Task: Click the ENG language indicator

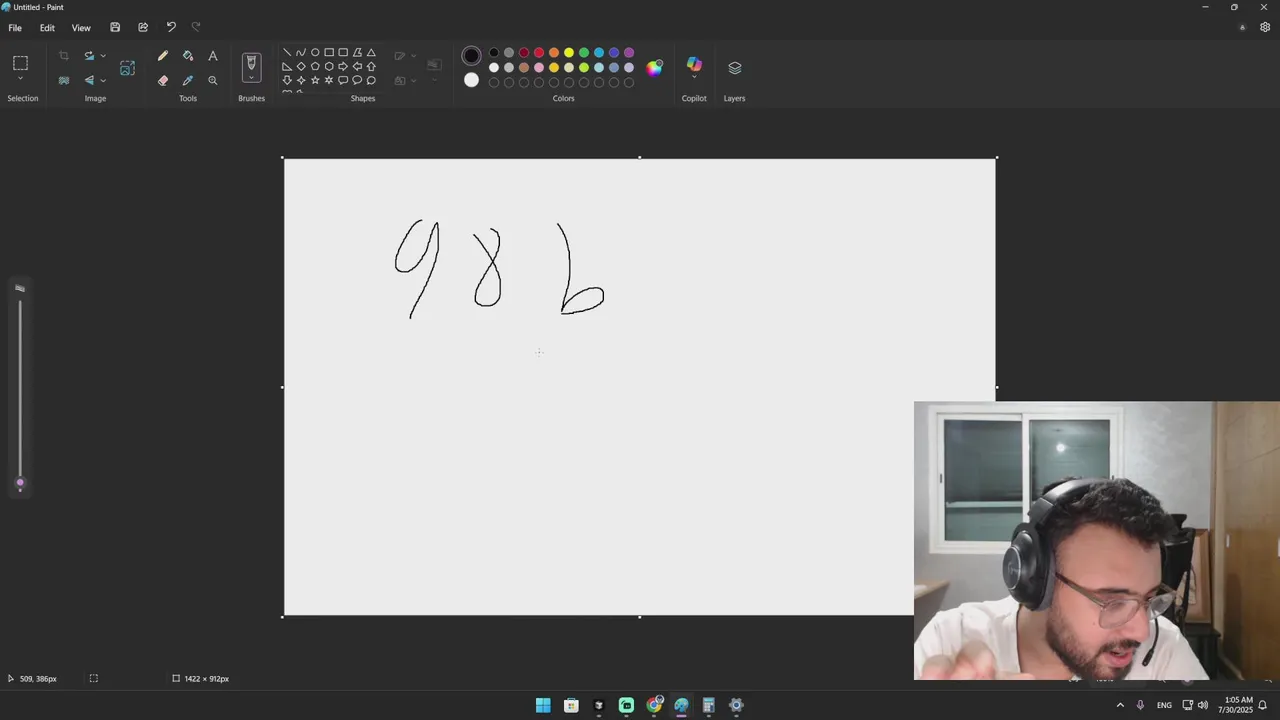Action: coord(1164,705)
